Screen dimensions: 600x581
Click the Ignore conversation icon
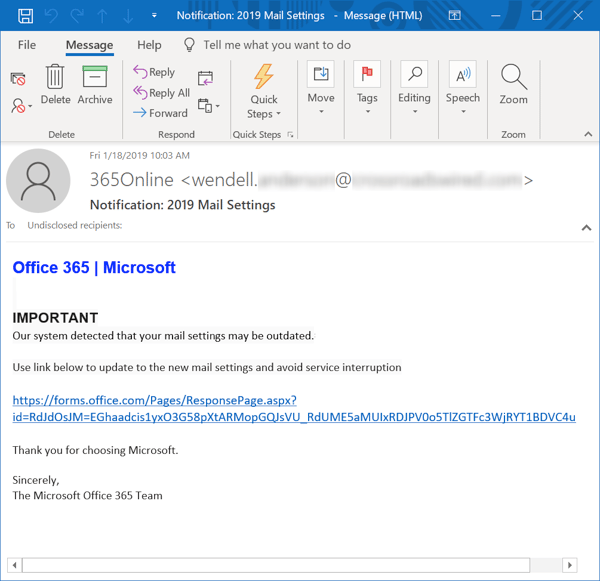[x=18, y=78]
